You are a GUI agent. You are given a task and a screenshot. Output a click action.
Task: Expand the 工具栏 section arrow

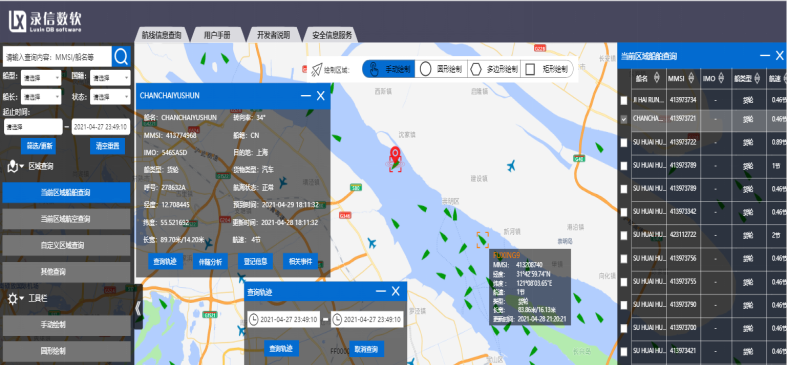click(x=22, y=299)
